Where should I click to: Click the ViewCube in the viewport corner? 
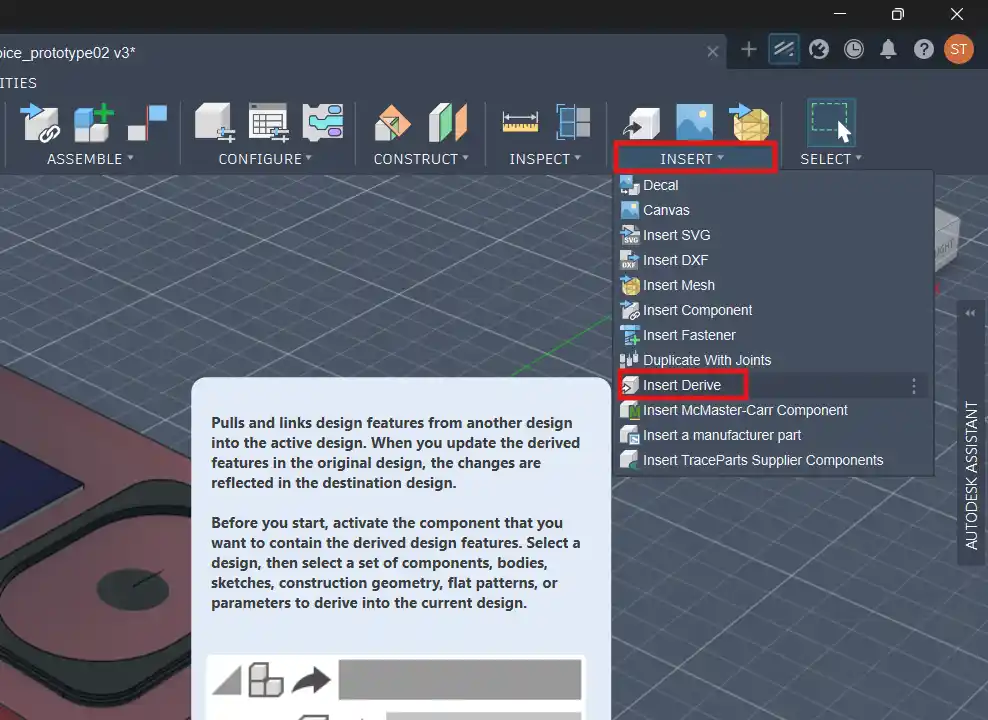(x=947, y=241)
